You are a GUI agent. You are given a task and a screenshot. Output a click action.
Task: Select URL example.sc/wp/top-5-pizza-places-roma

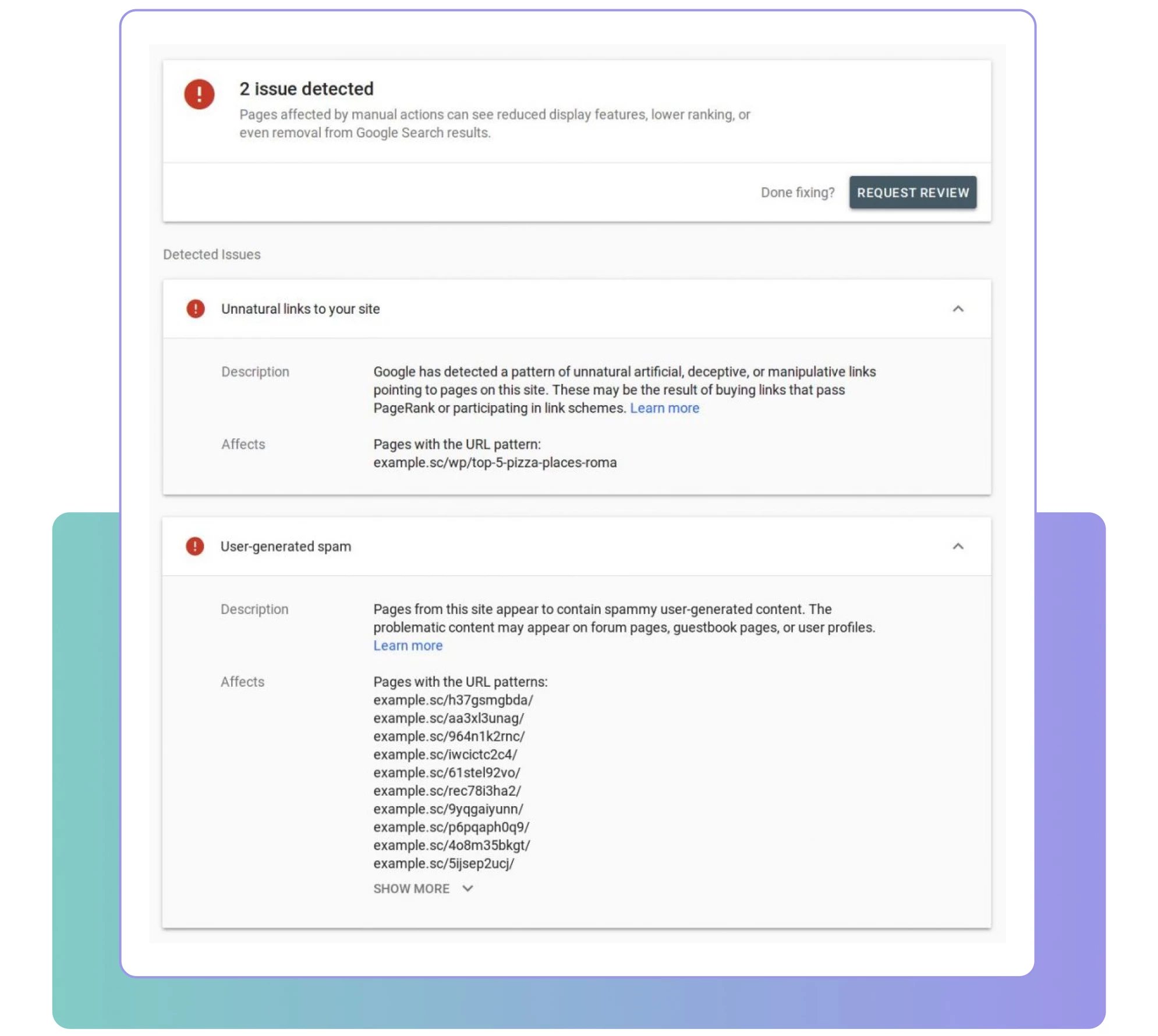pyautogui.click(x=495, y=462)
